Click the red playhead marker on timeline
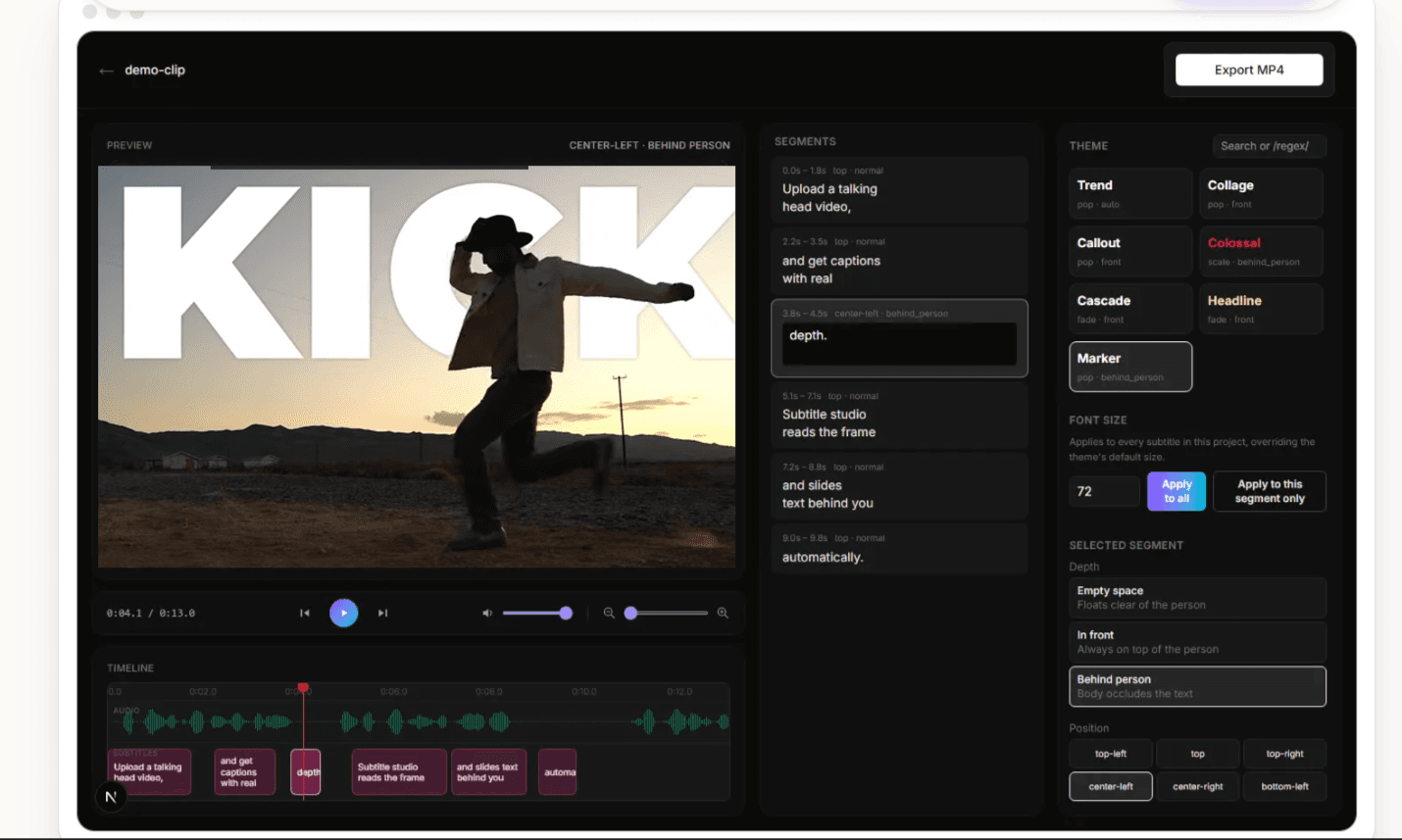Screen dimensions: 1402x840 click(303, 688)
